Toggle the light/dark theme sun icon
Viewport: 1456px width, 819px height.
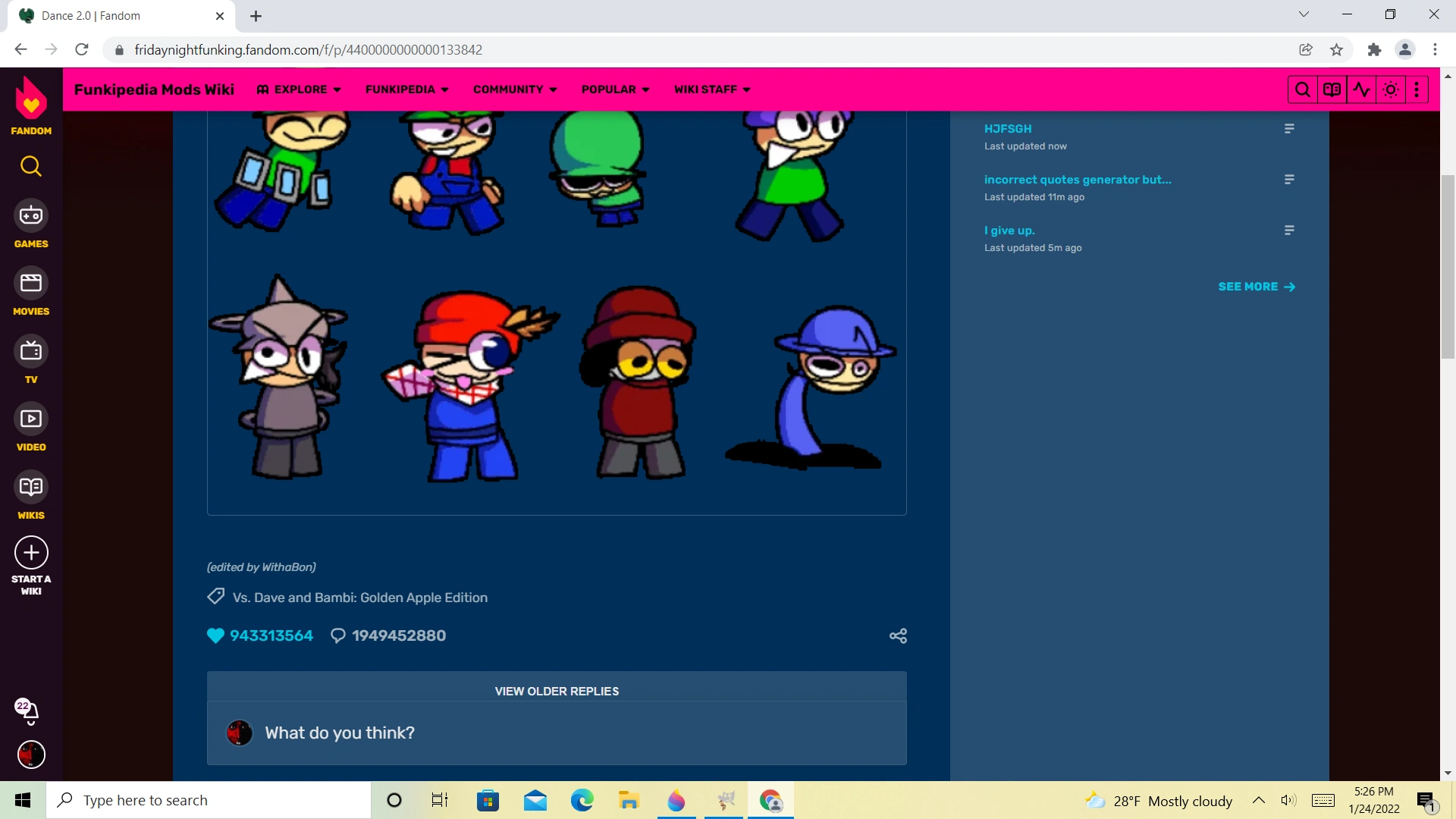(1391, 89)
